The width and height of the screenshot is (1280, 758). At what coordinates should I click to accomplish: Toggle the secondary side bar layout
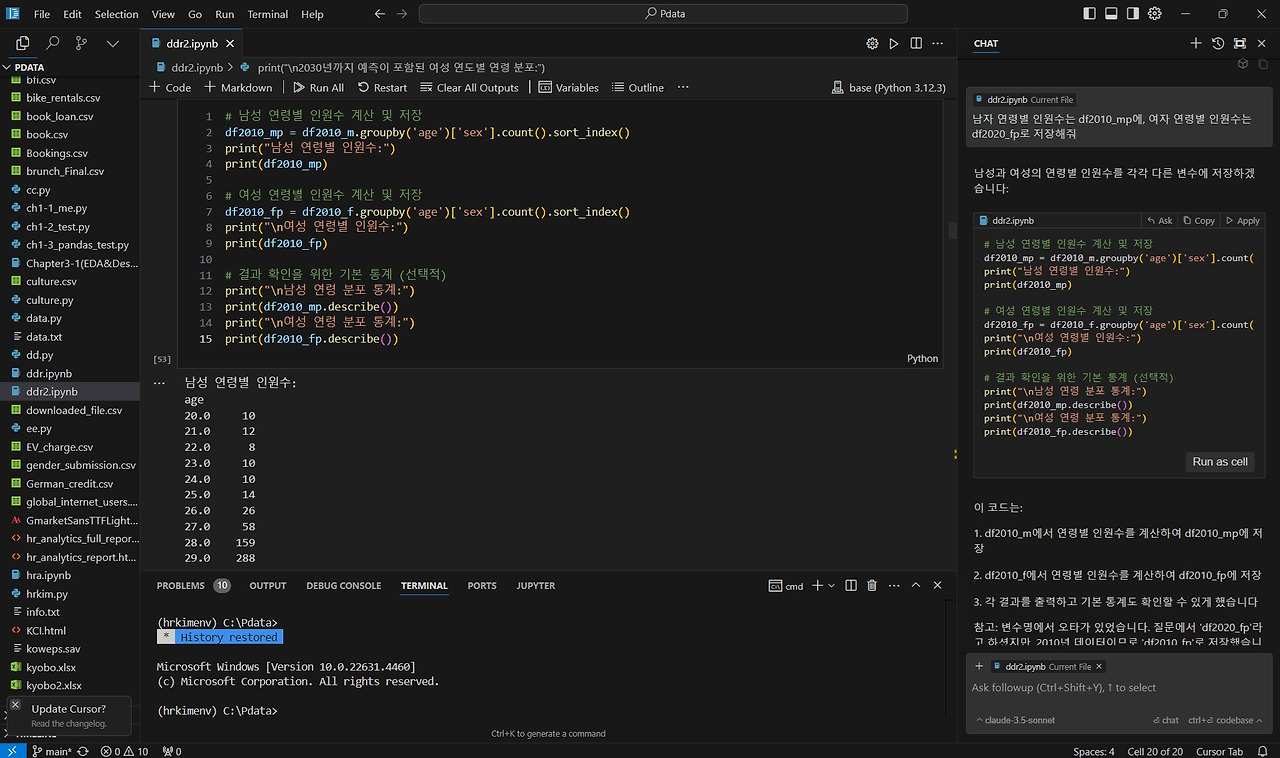tap(1133, 14)
